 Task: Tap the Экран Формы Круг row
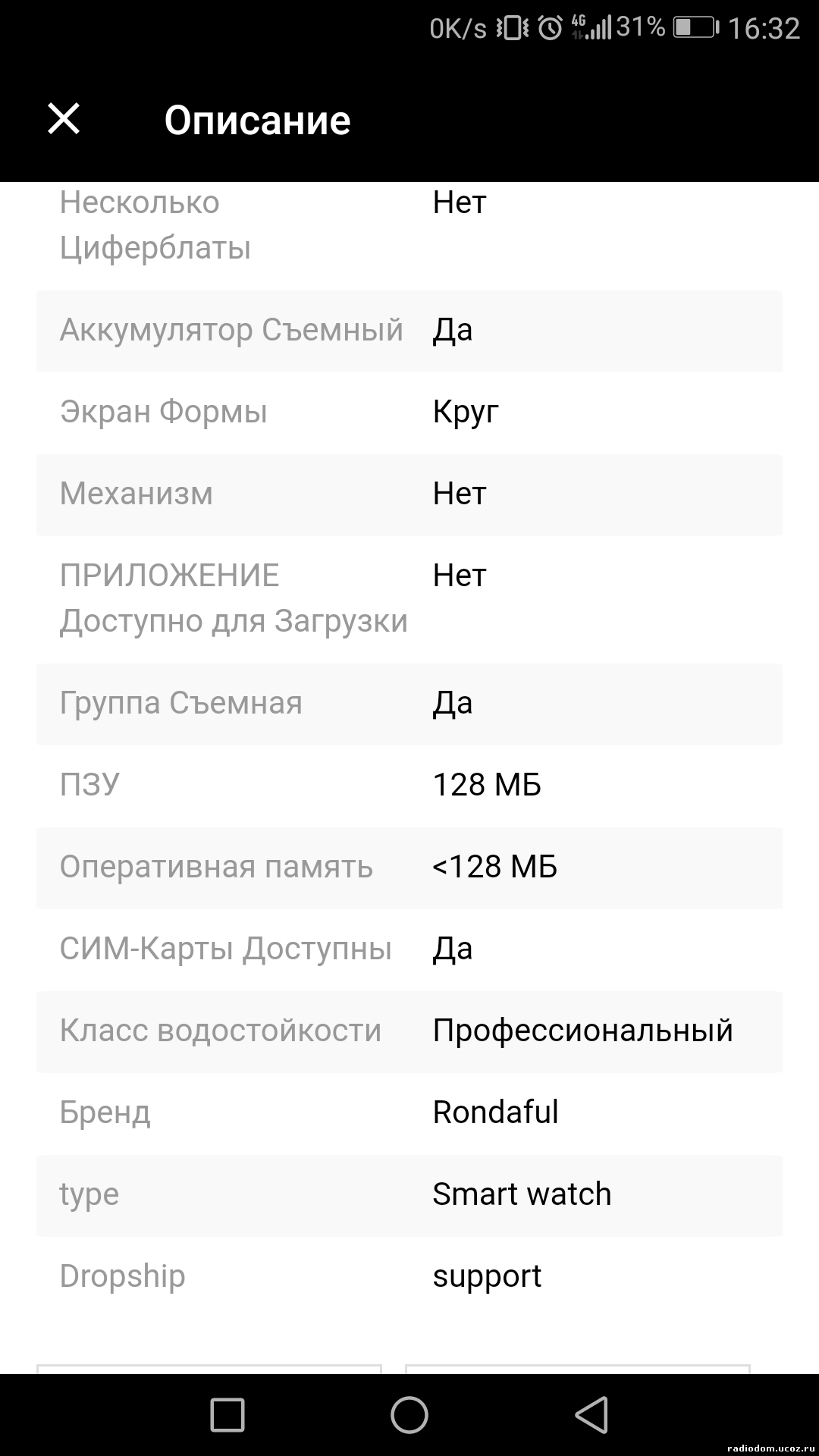pos(409,413)
